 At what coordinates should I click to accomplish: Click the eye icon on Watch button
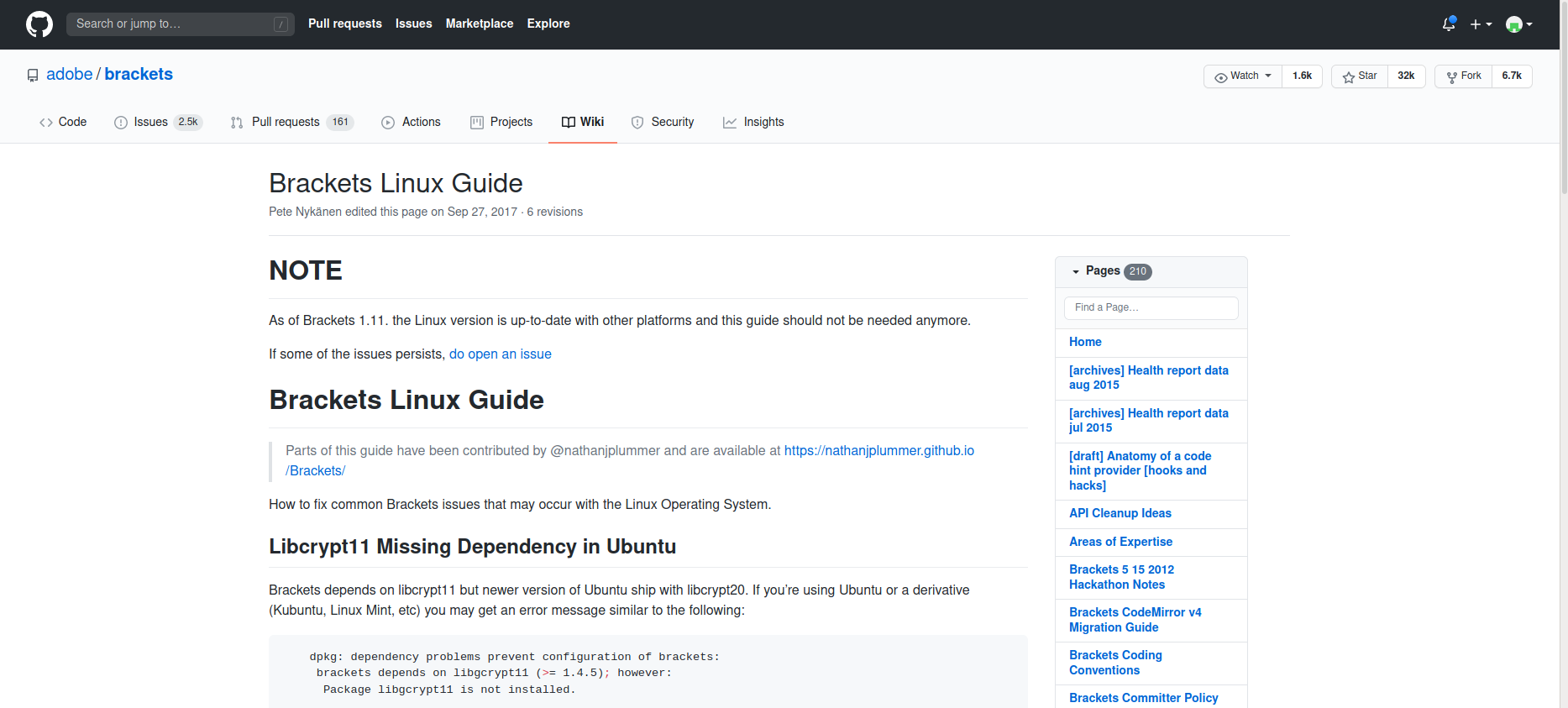pos(1221,77)
